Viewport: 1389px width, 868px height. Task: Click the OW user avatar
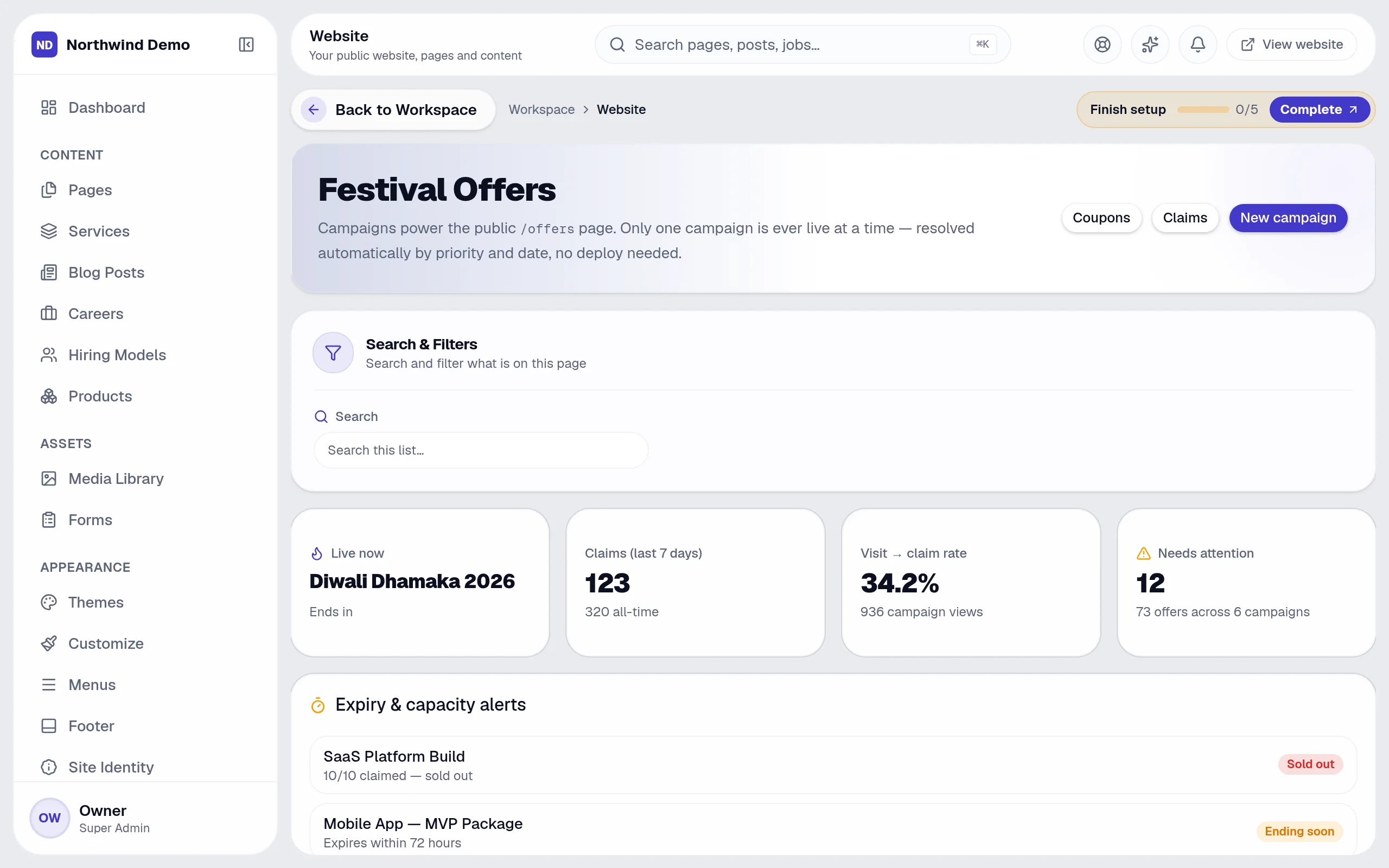(49, 818)
